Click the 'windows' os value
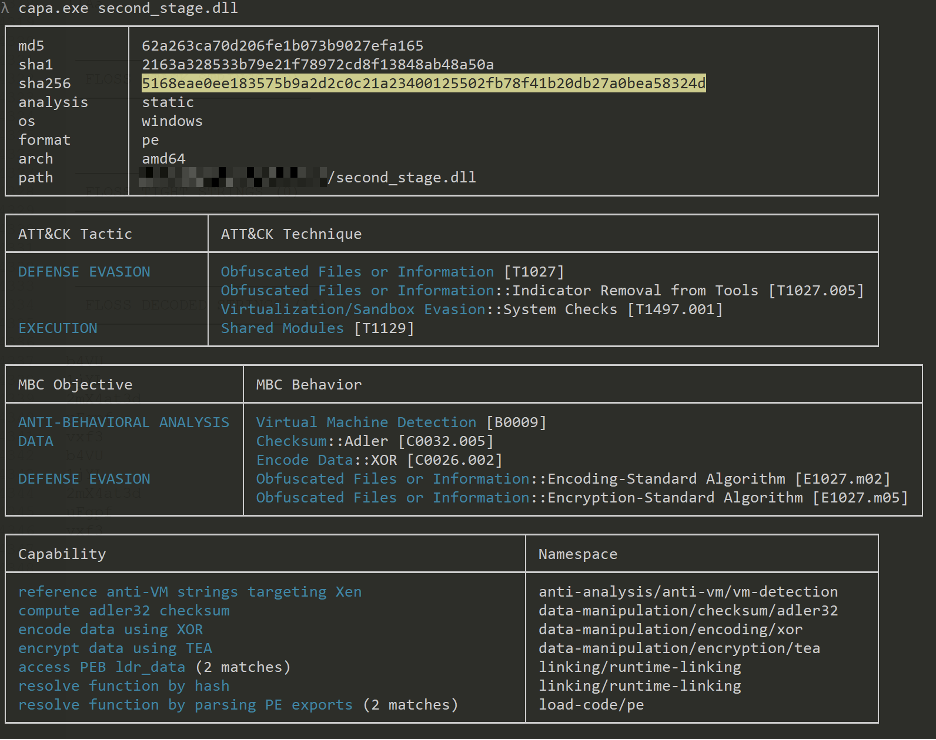 point(172,121)
